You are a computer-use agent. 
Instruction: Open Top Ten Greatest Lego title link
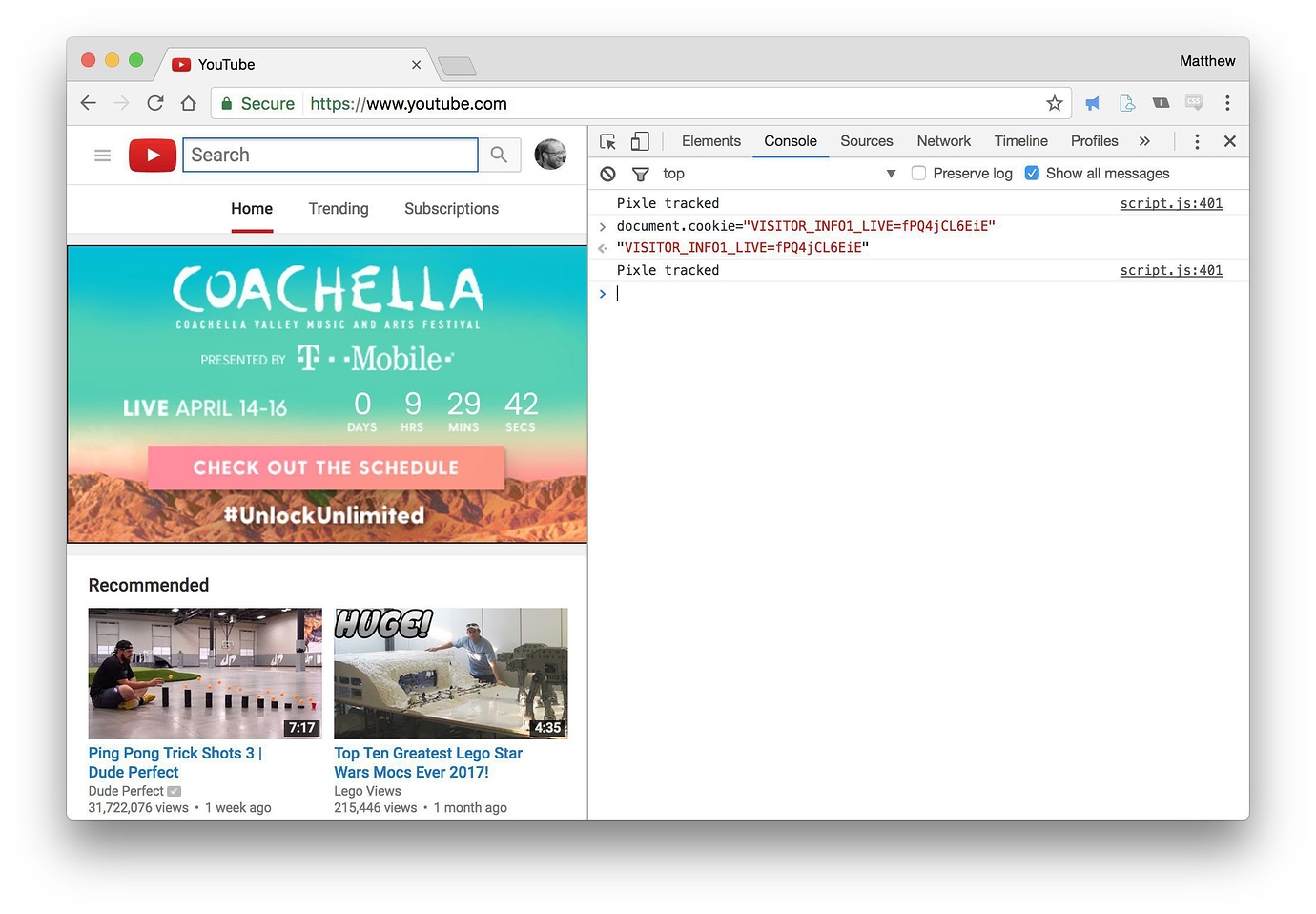point(428,762)
